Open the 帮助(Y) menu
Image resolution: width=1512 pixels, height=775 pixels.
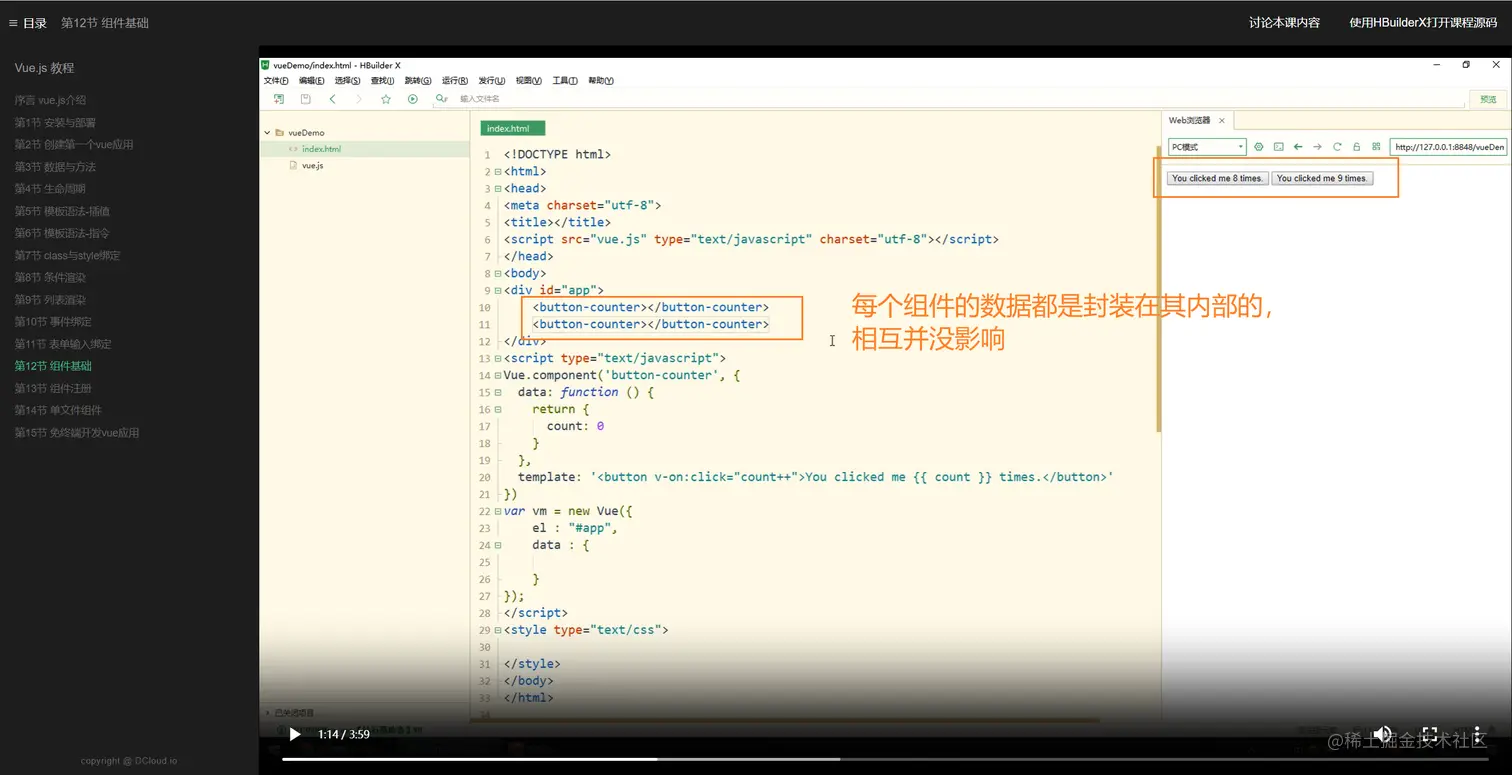click(x=601, y=81)
